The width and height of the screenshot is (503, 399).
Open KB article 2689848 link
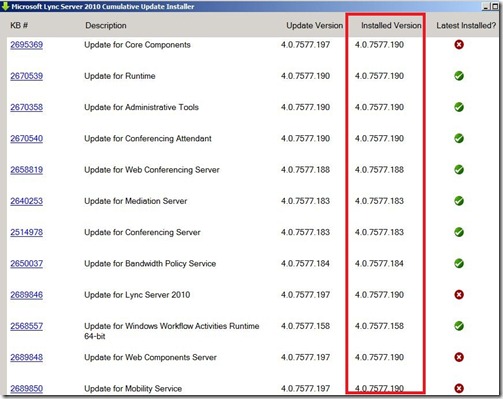[26, 357]
